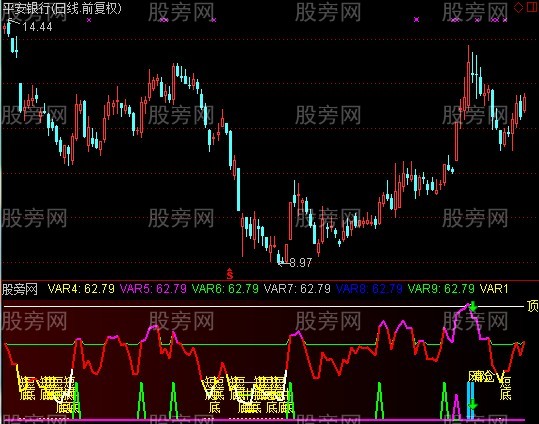The height and width of the screenshot is (424, 539).
Task: Click the yellow 顶 label beside the top line
Action: (532, 306)
